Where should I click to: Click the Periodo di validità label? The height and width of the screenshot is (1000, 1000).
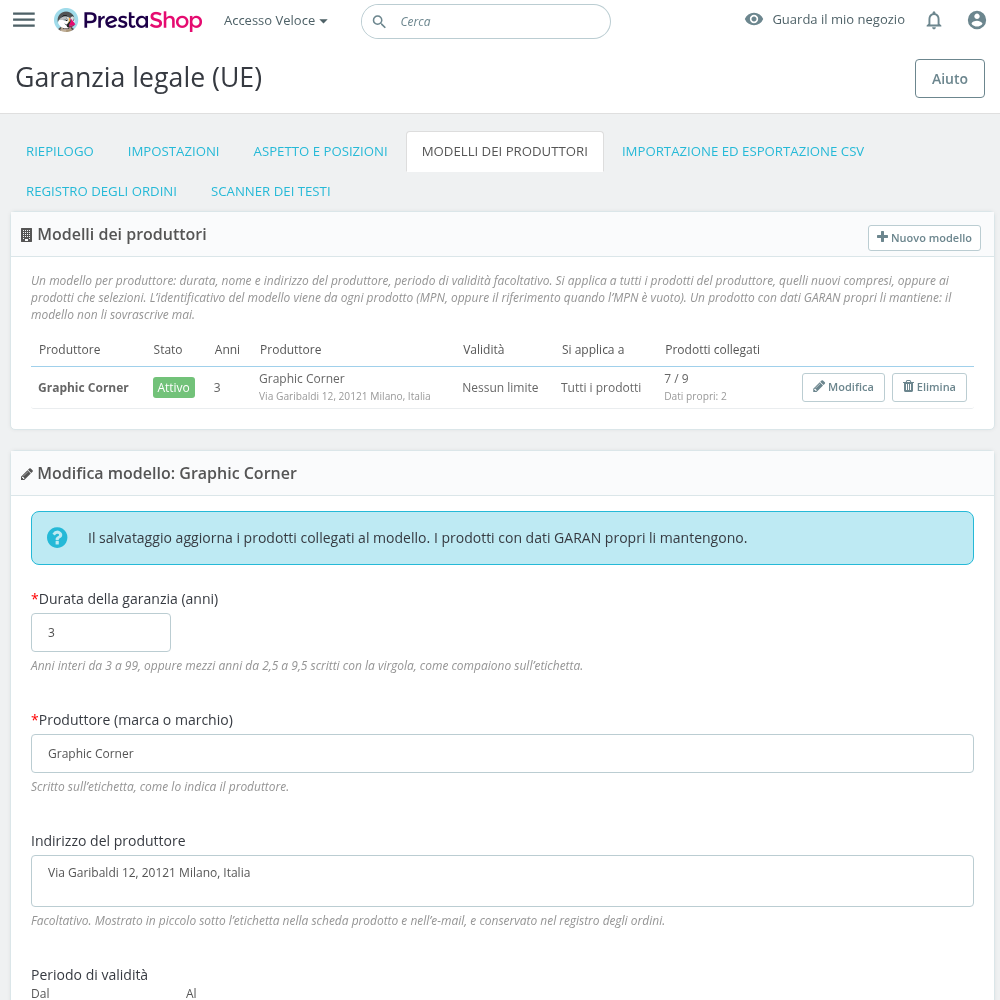coord(89,974)
